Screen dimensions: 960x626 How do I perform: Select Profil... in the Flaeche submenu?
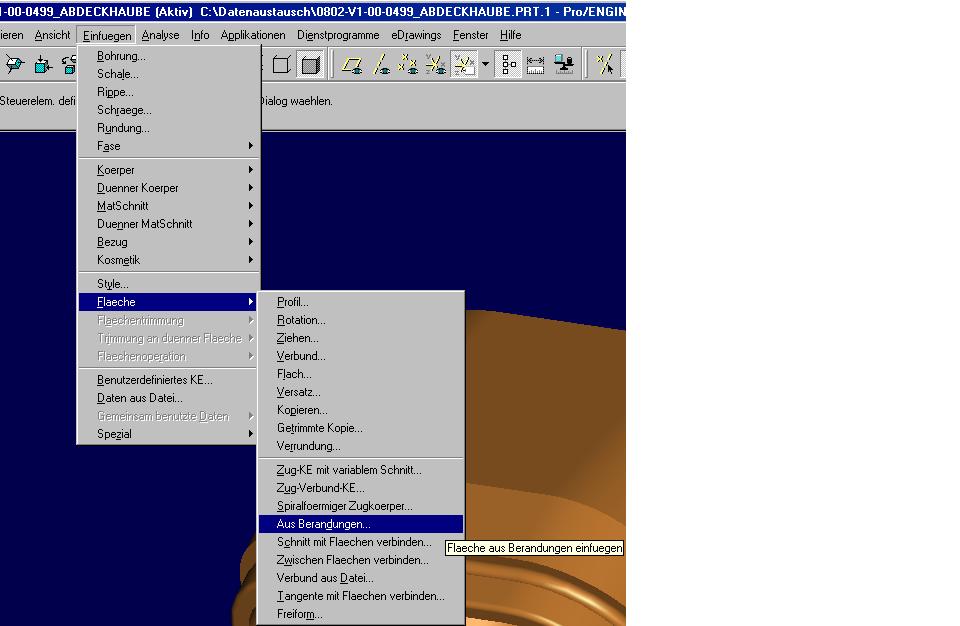coord(361,302)
